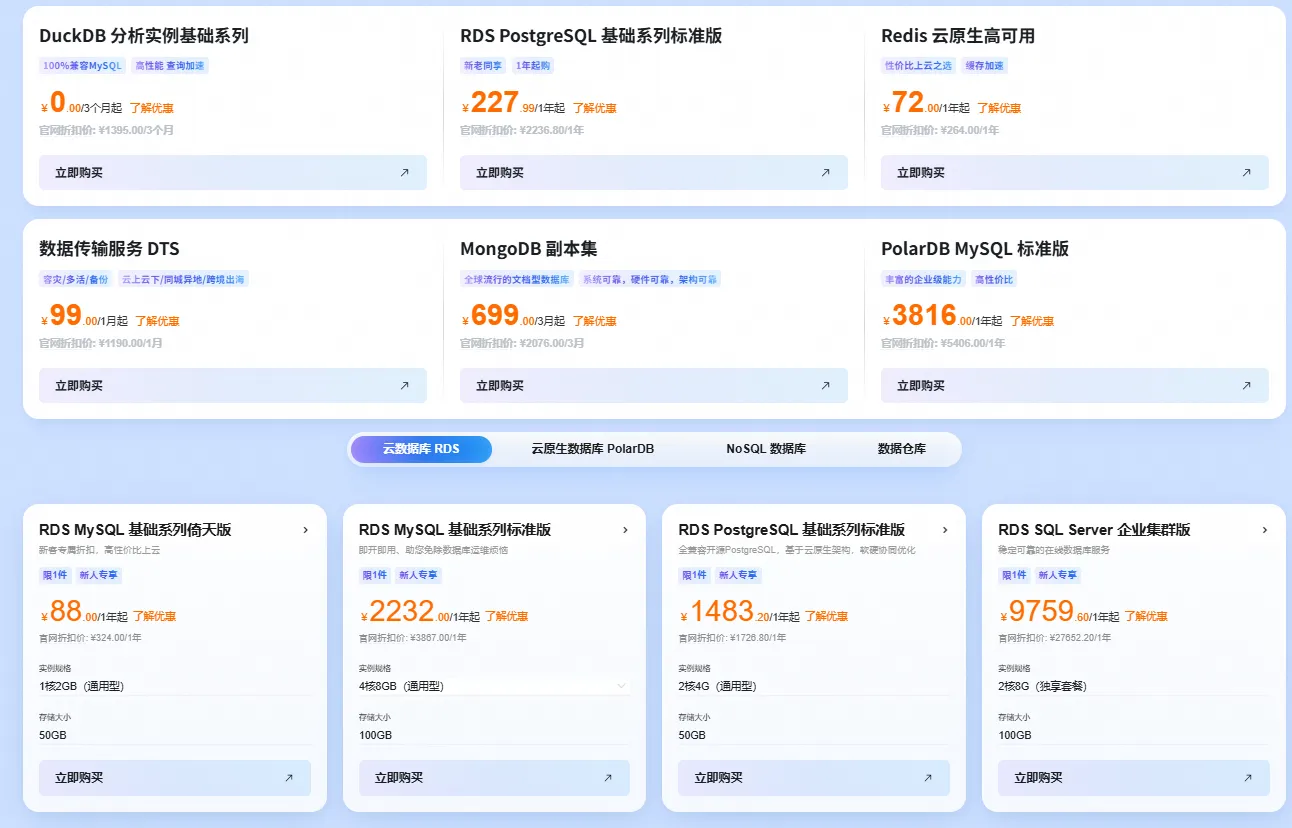Click the 丰富的企业级能力 tag
This screenshot has height=828, width=1292.
pyautogui.click(x=925, y=279)
